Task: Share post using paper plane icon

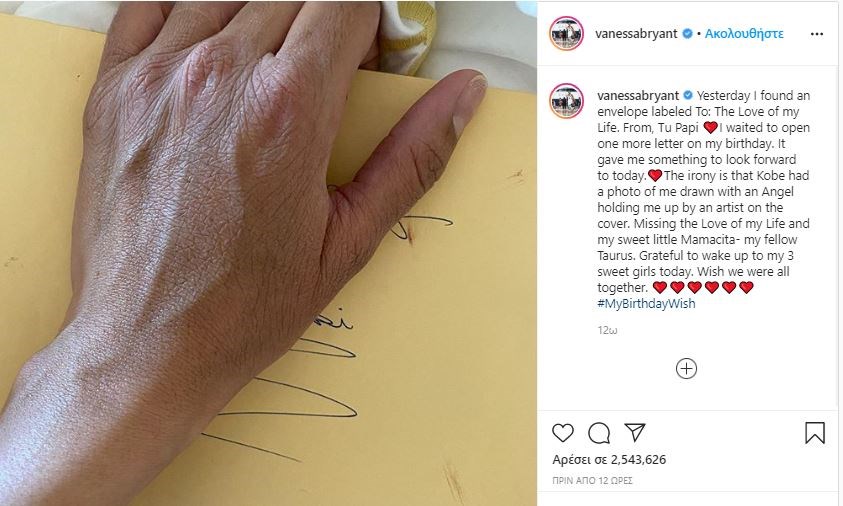Action: coord(634,432)
